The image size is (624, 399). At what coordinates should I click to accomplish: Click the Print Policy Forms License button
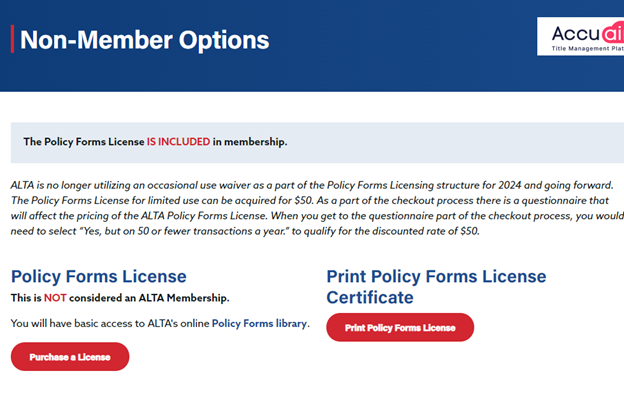pos(400,327)
